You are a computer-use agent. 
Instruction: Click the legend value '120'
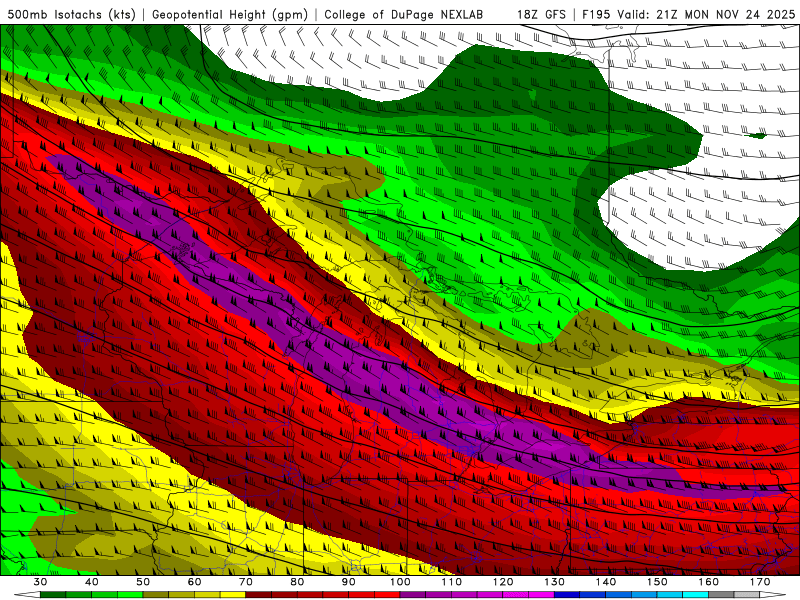click(503, 582)
